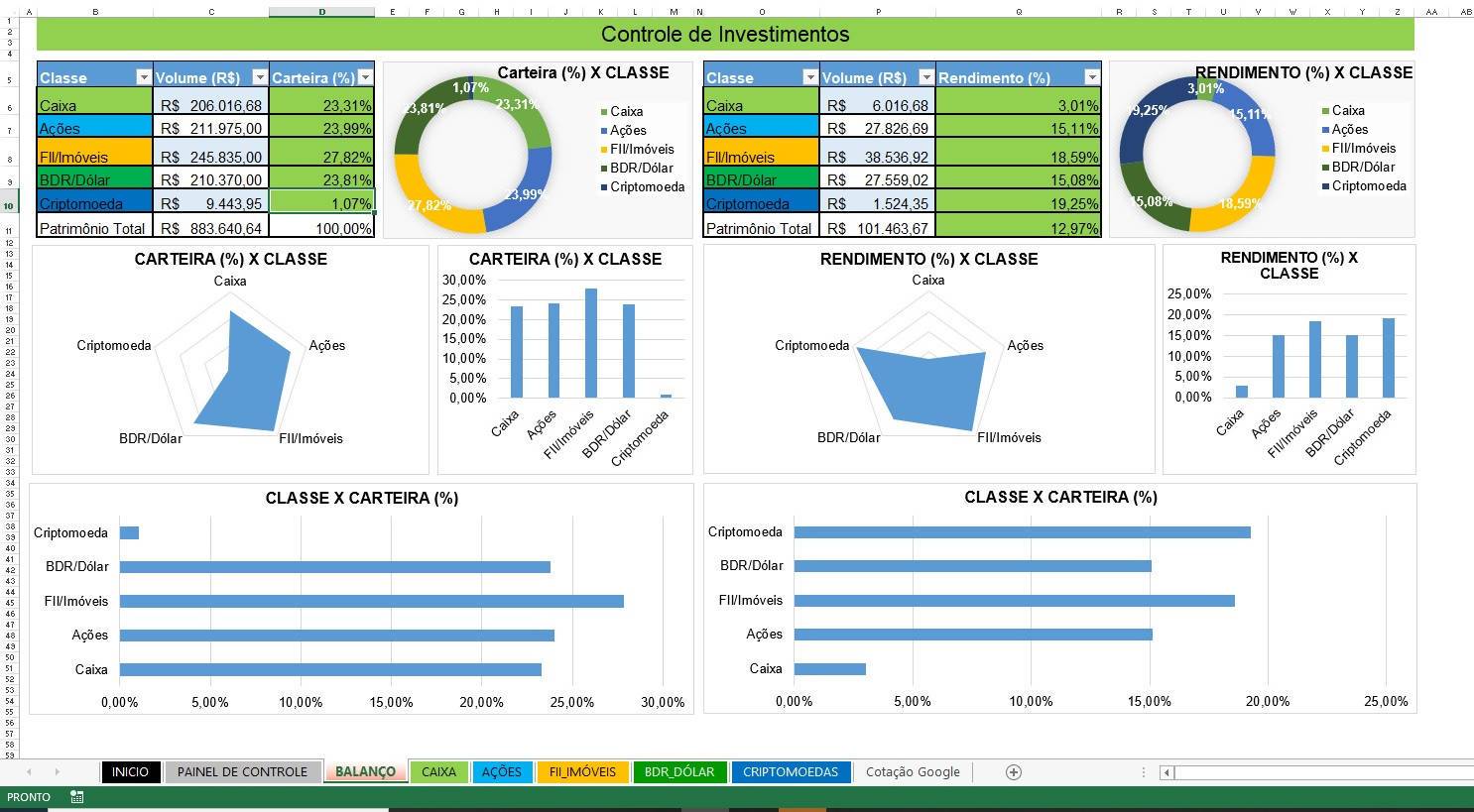This screenshot has width=1474, height=812.
Task: Click the next sheet navigation arrow
Action: [57, 771]
